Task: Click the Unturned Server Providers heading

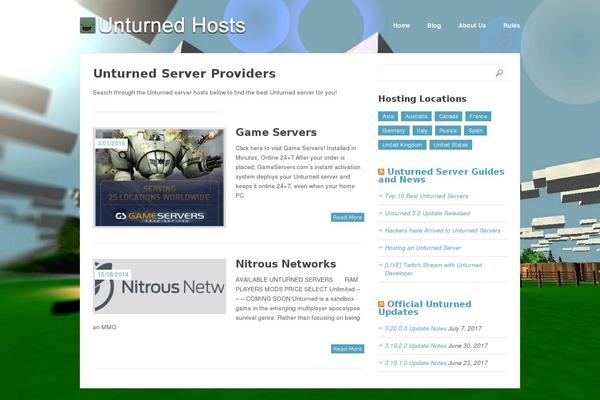Action: (184, 73)
